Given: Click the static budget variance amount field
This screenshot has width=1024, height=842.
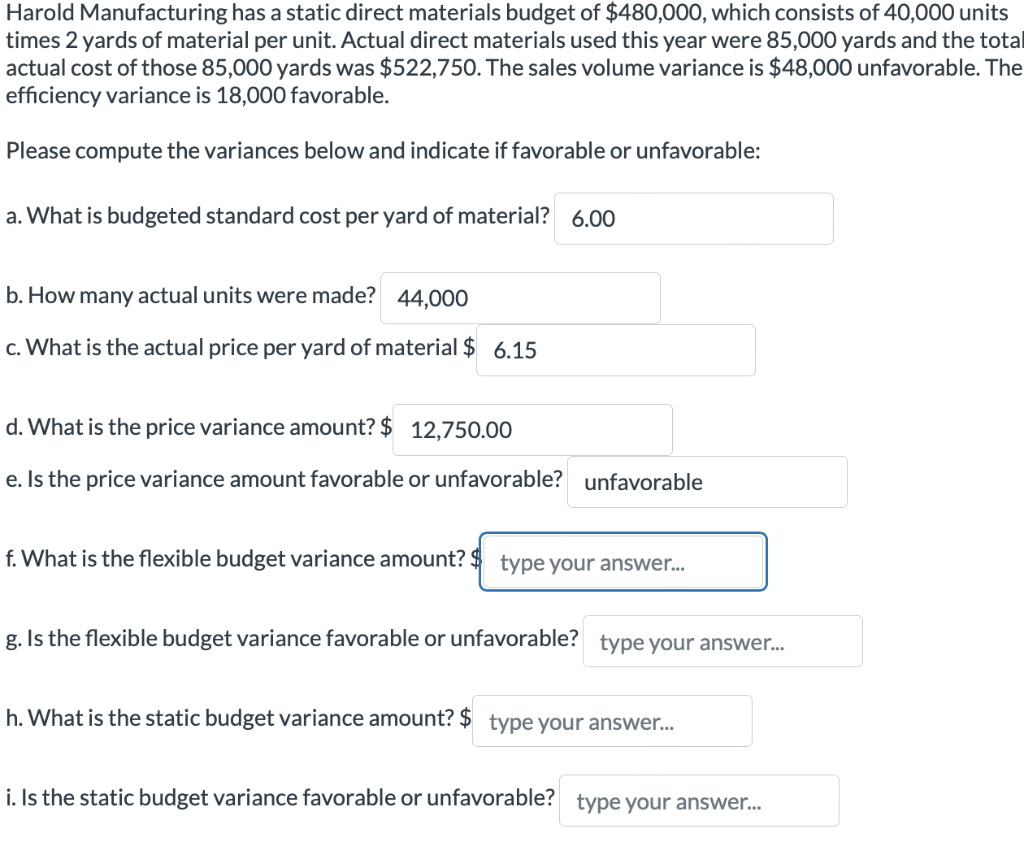Looking at the screenshot, I should (612, 720).
